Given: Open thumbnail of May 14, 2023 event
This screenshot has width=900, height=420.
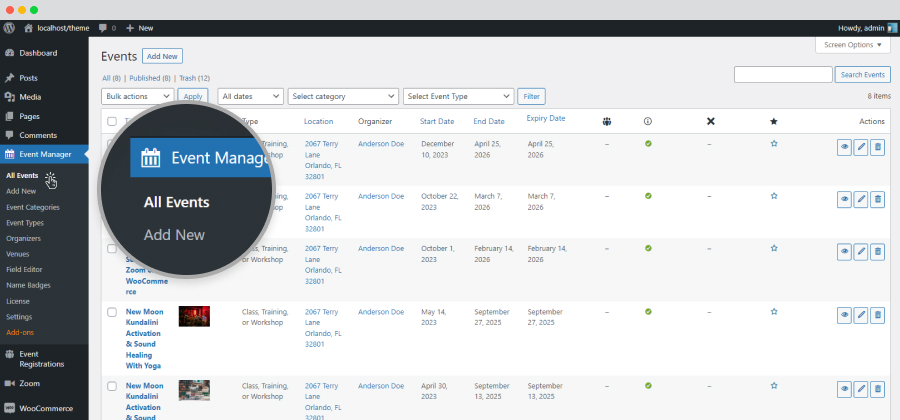Looking at the screenshot, I should coord(194,316).
